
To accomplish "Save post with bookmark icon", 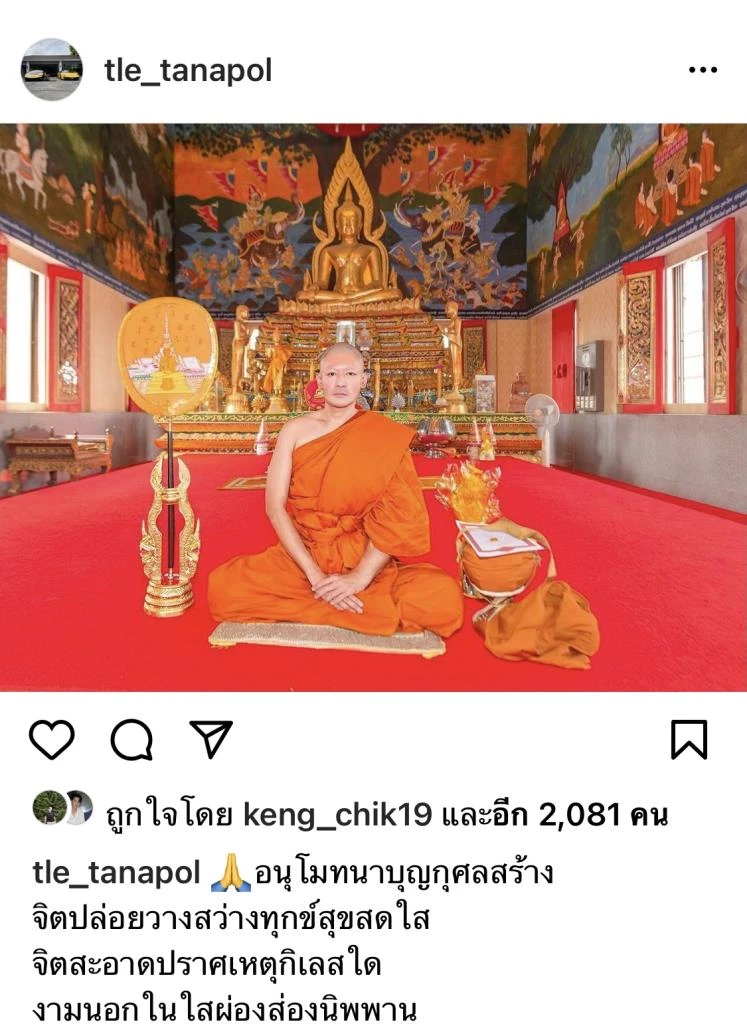I will pos(690,740).
